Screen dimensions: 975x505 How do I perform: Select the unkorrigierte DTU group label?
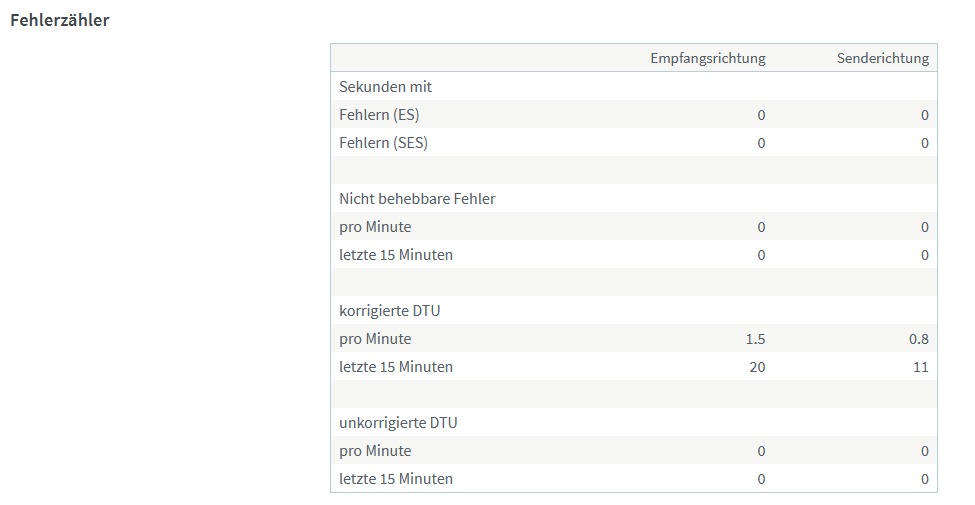(x=398, y=423)
